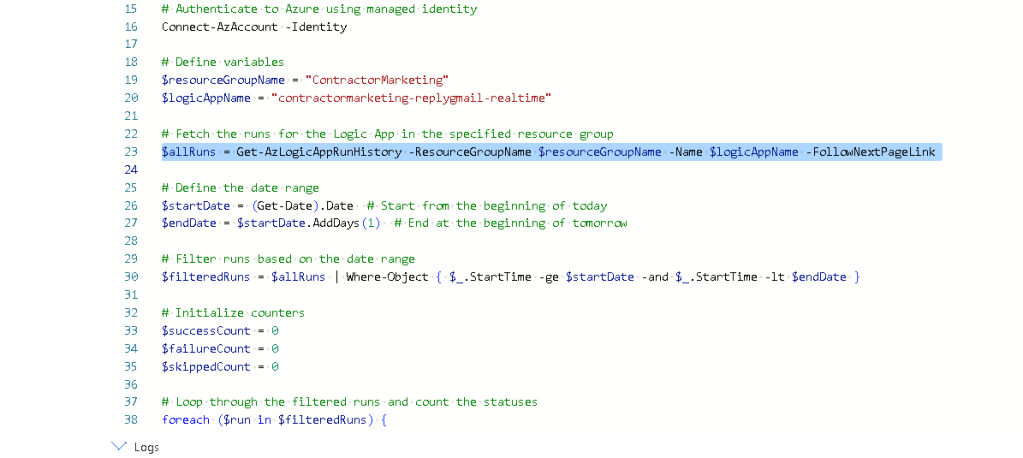Click the -FollowNextPageLink parameter
1023x458 pixels.
[871, 152]
